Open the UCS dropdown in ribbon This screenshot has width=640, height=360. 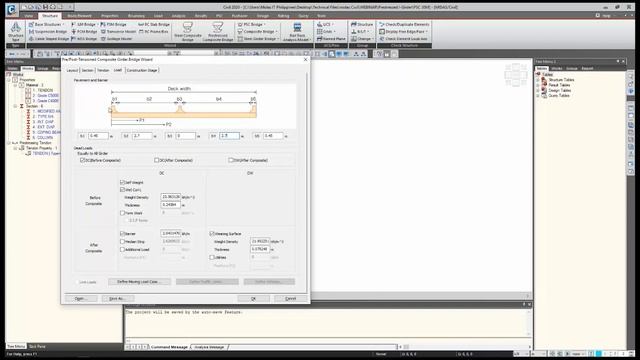click(326, 24)
